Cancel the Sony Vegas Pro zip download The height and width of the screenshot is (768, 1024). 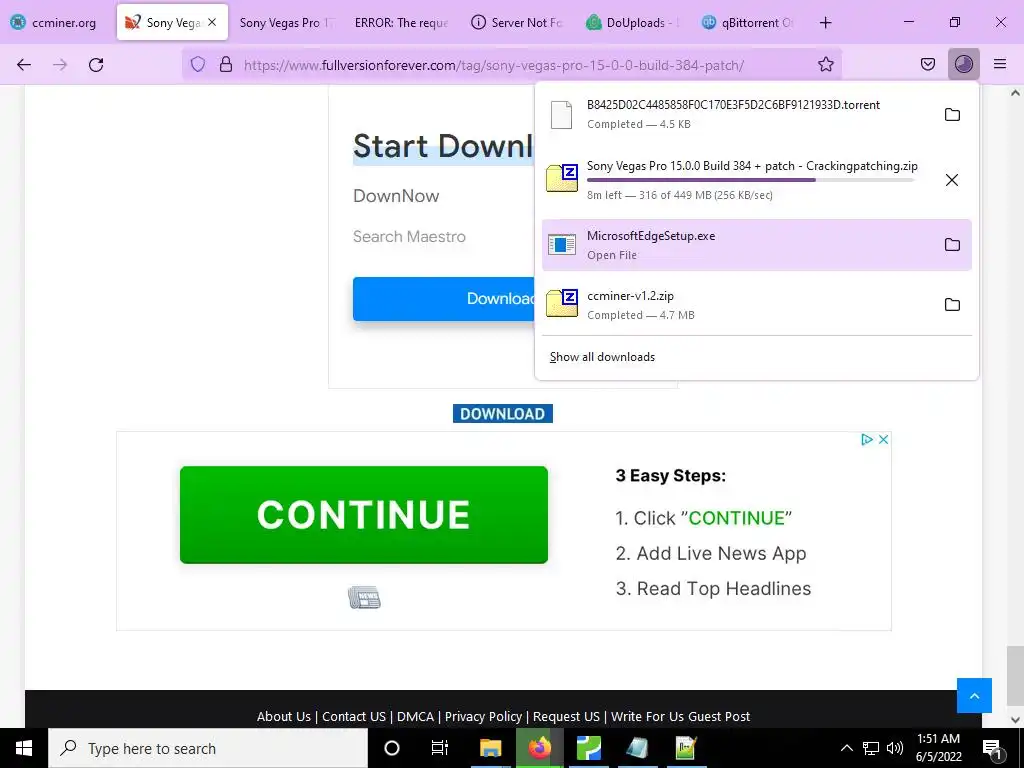click(952, 180)
